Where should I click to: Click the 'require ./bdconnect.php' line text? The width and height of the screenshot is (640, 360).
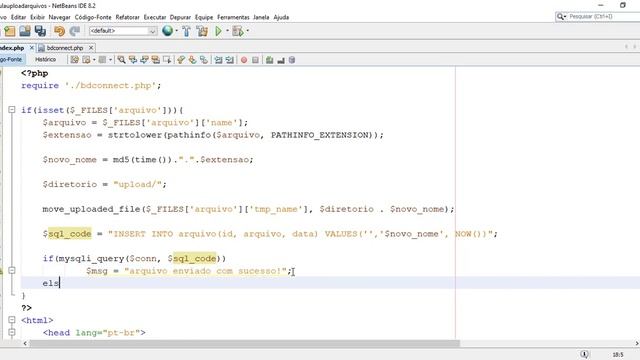coord(91,86)
